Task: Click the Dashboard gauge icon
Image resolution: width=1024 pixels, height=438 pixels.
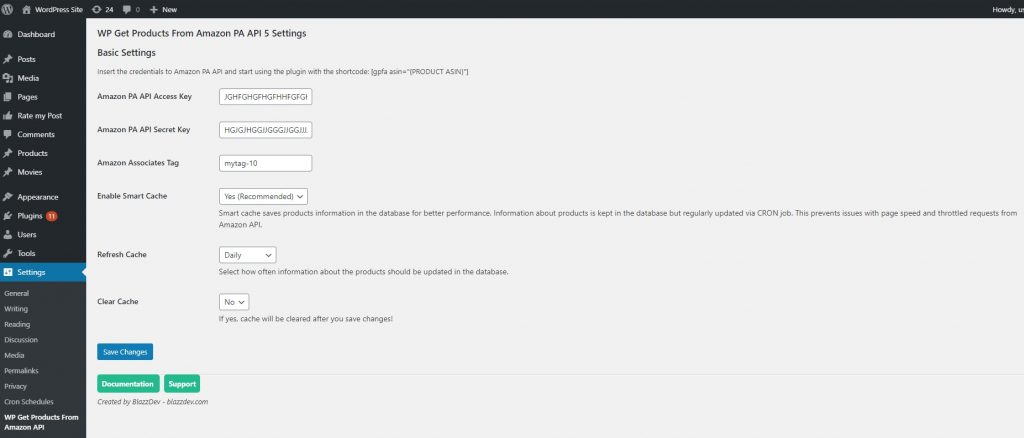Action: coord(8,35)
